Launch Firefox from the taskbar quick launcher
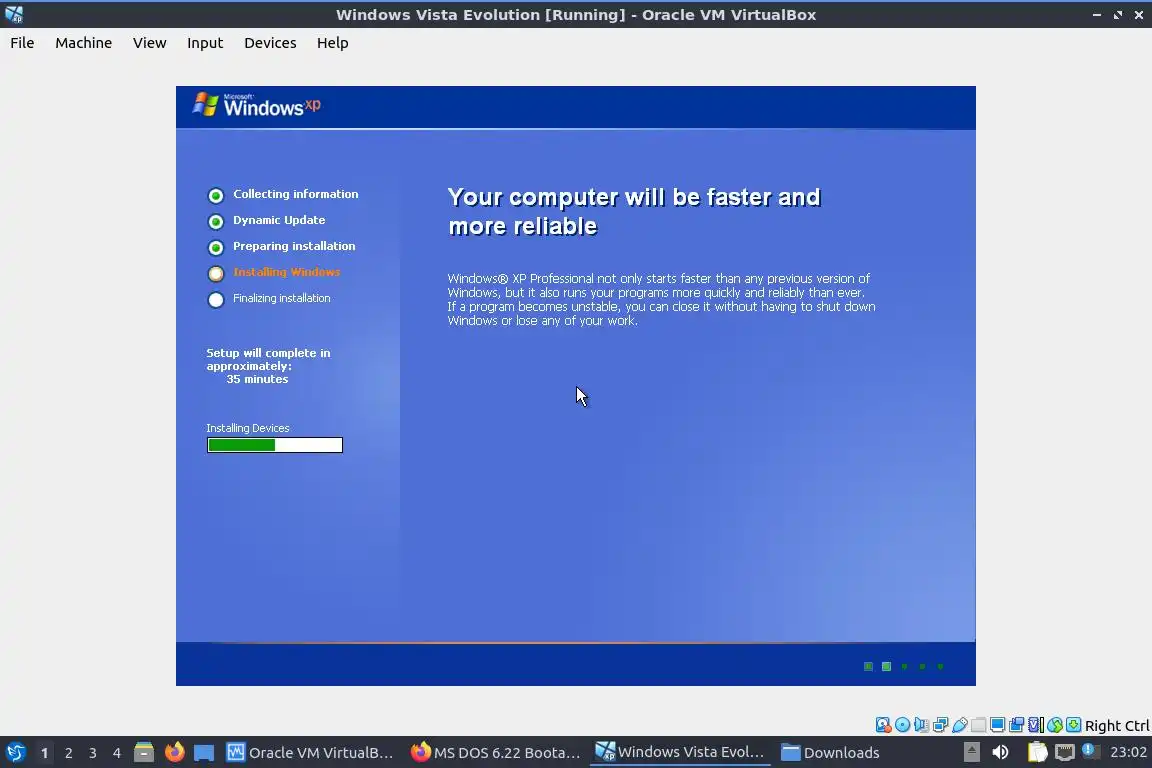The width and height of the screenshot is (1152, 768). pyautogui.click(x=174, y=753)
